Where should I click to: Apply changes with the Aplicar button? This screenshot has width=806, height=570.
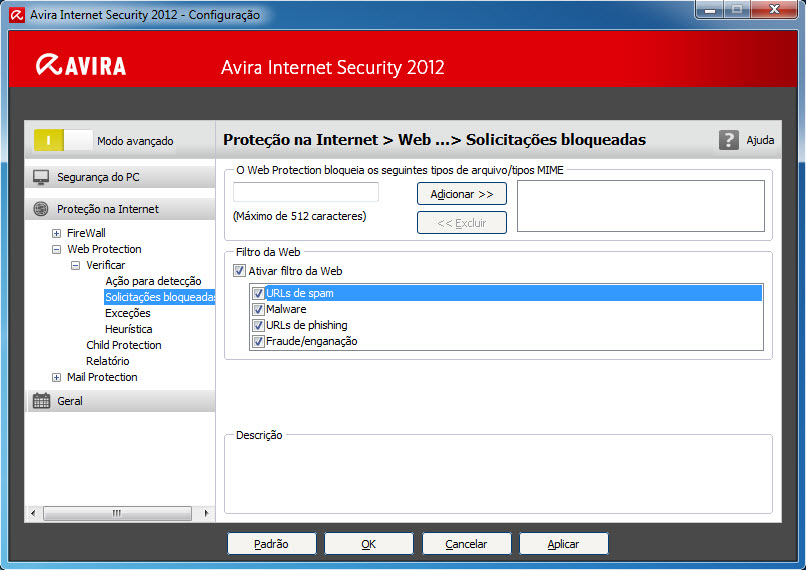(563, 544)
